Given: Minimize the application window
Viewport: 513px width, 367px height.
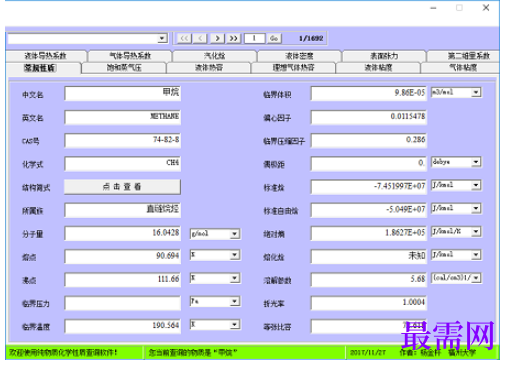Looking at the screenshot, I should pyautogui.click(x=433, y=8).
